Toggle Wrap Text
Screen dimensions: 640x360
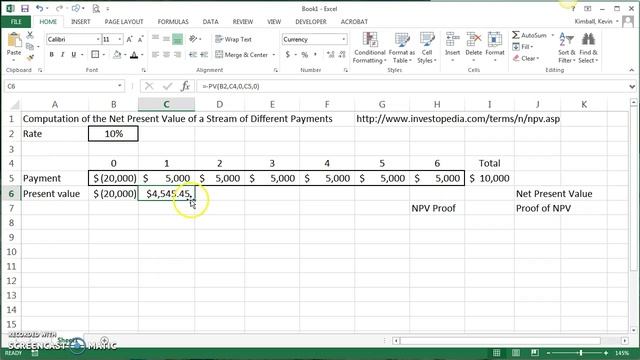233,39
